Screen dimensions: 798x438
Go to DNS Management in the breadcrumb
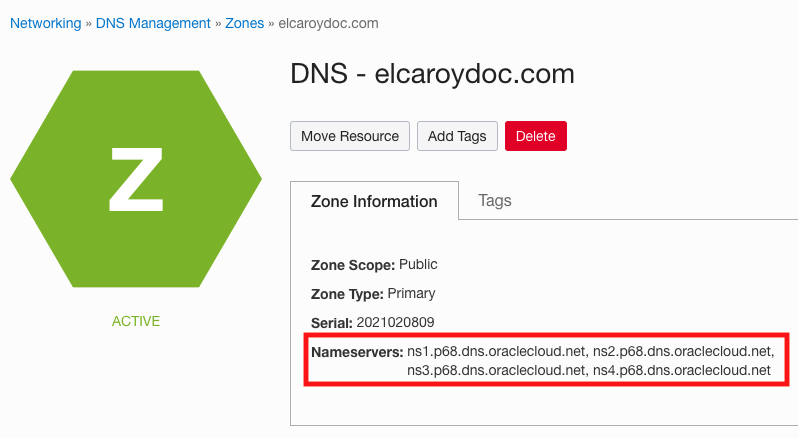[153, 23]
